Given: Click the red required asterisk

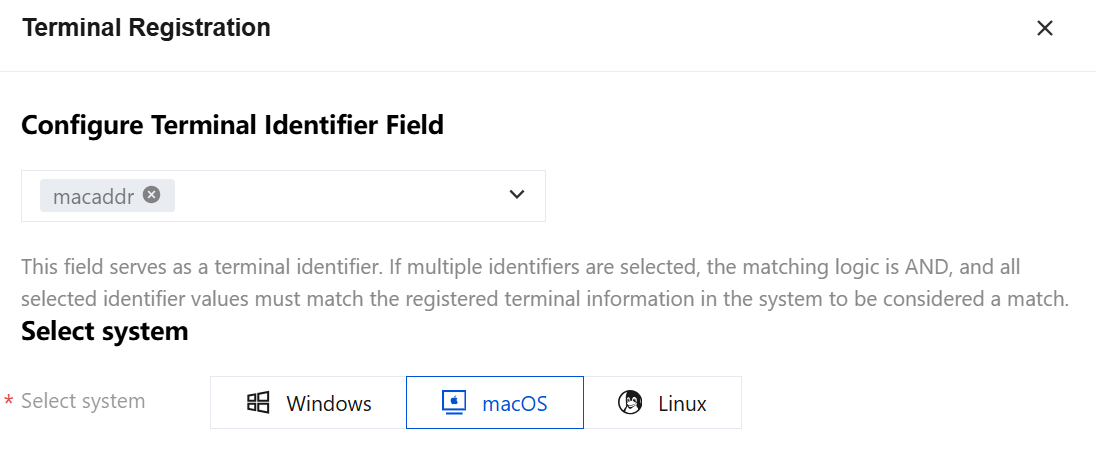Looking at the screenshot, I should coord(9,402).
